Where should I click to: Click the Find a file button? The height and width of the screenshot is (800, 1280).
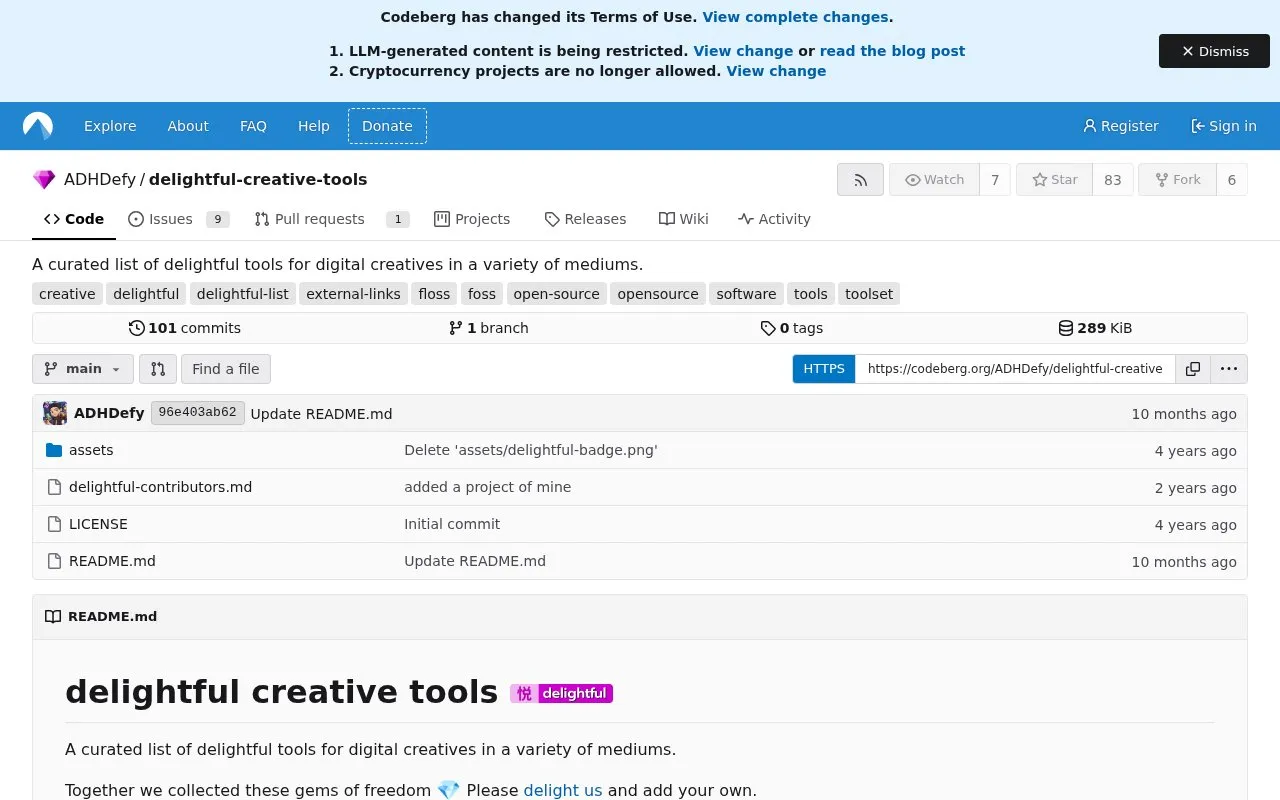pos(226,369)
